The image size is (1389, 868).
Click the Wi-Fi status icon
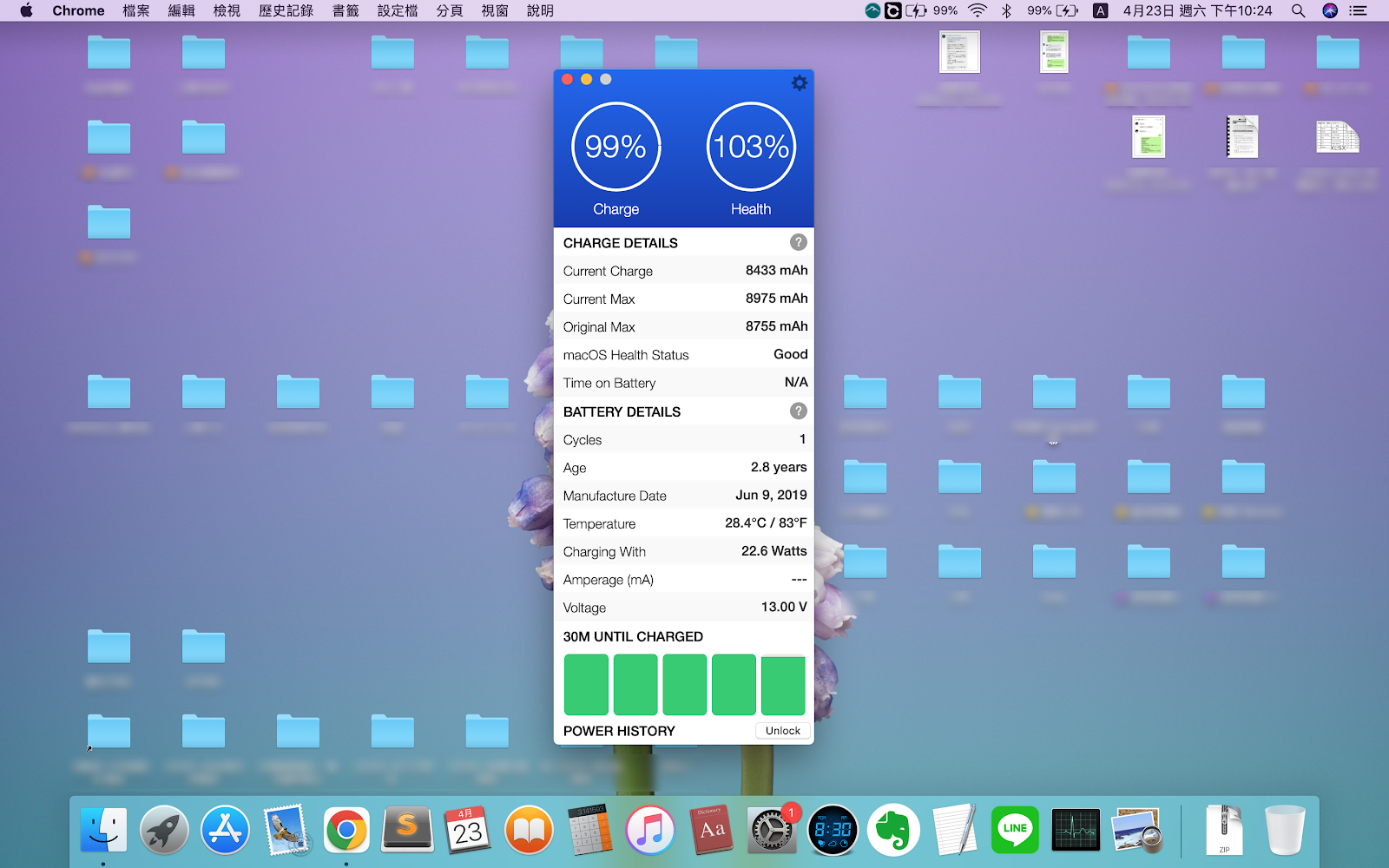[x=978, y=10]
